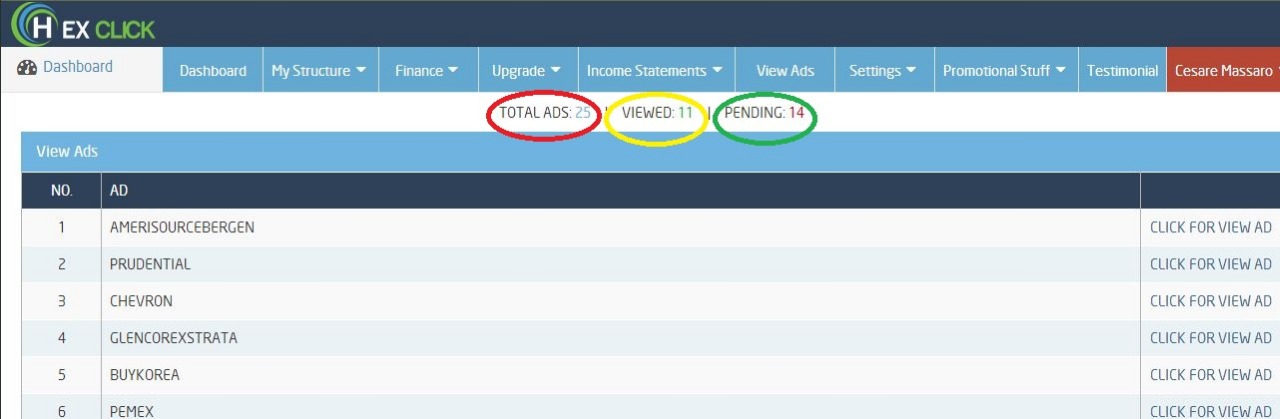The height and width of the screenshot is (419, 1280).
Task: Select Dashboard in the navigation bar
Action: click(x=212, y=71)
